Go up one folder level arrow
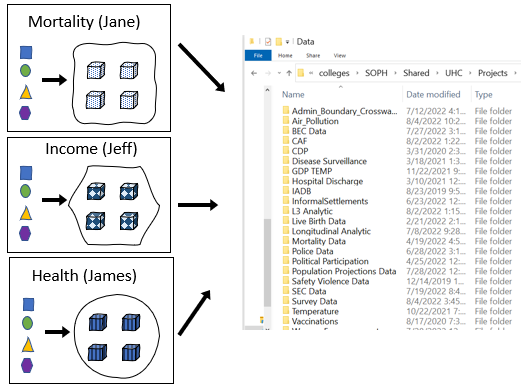Screen dimensions: 529x392 tap(289, 73)
